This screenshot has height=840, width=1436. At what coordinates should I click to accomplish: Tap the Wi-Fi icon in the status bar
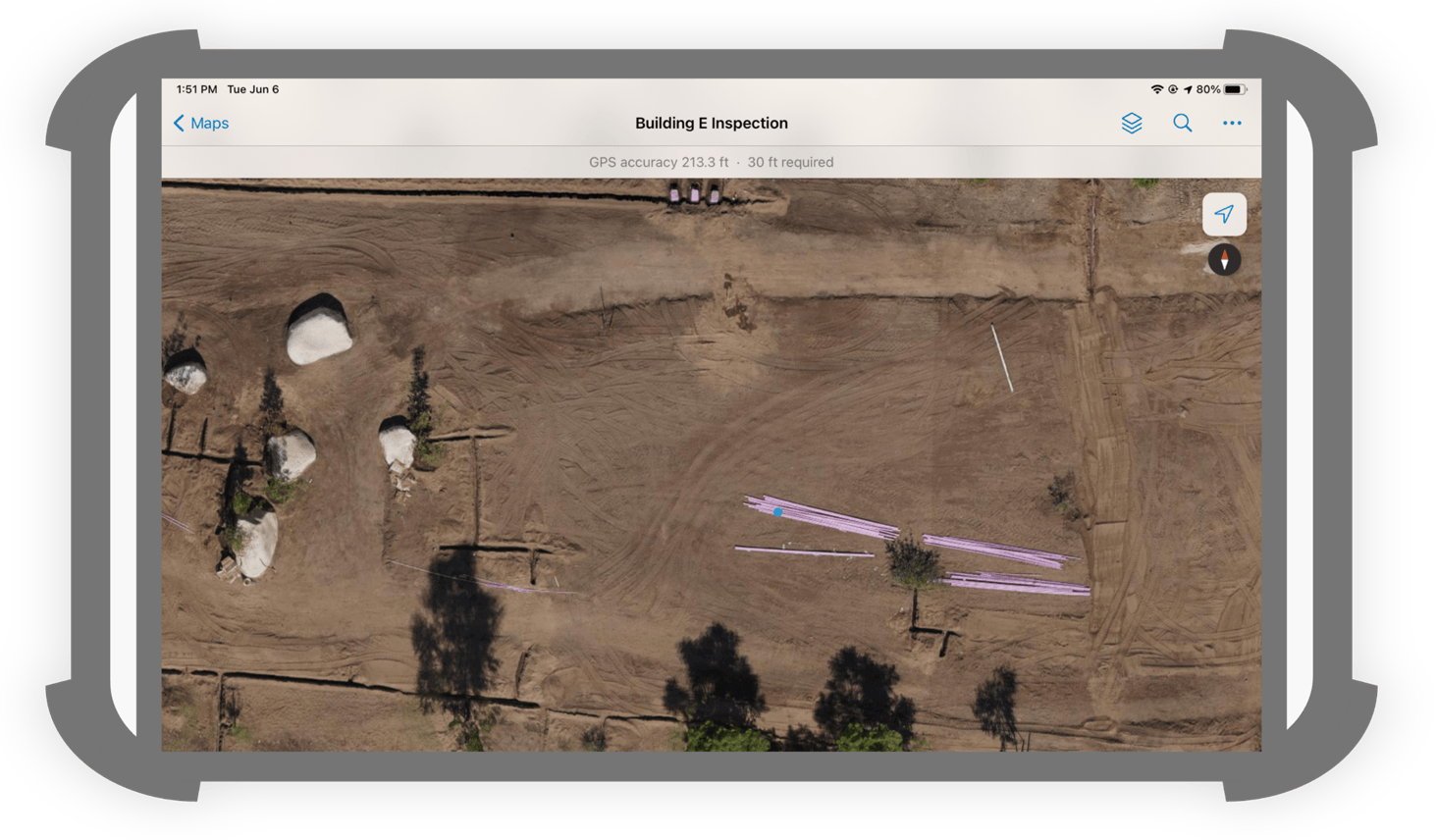[x=1157, y=88]
